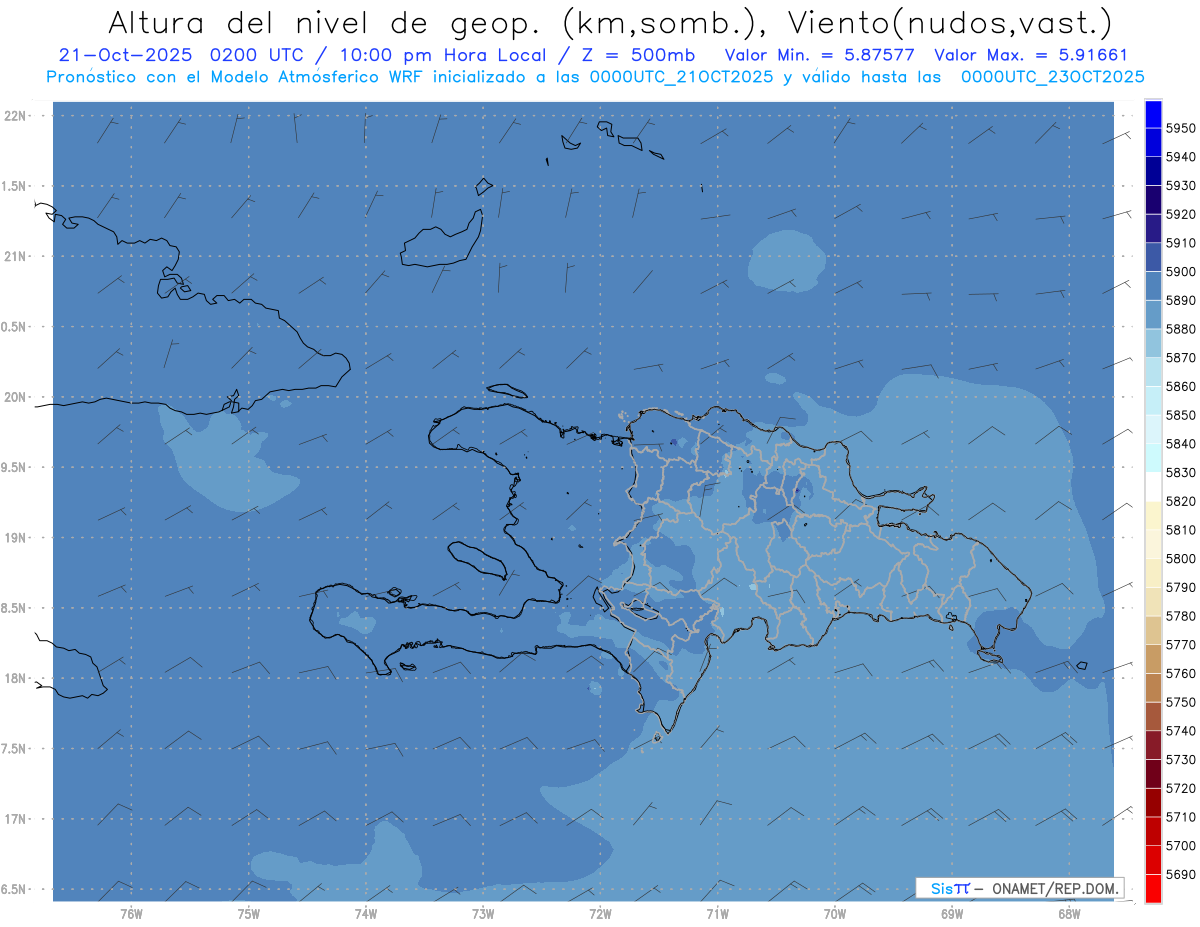The image size is (1200, 927).
Task: Click the 72W longitude axis label
Action: pos(600,914)
